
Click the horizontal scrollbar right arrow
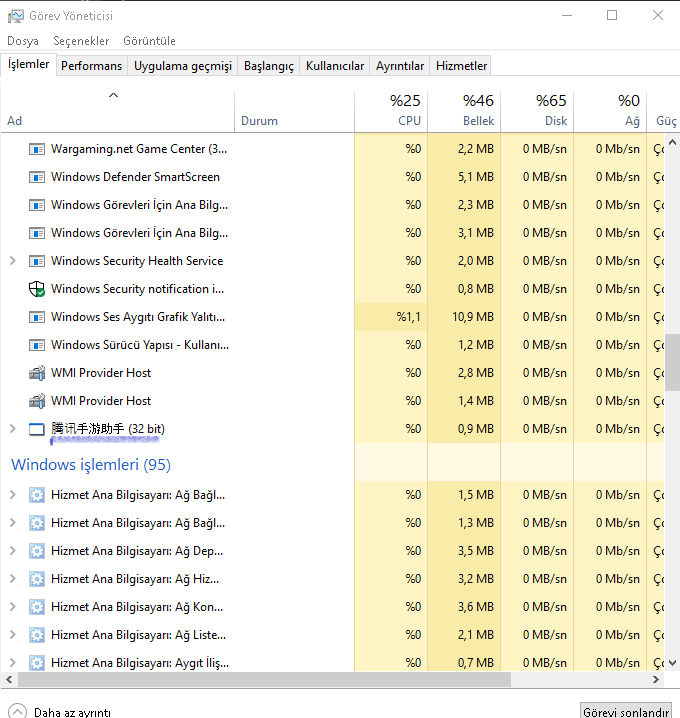tap(656, 680)
